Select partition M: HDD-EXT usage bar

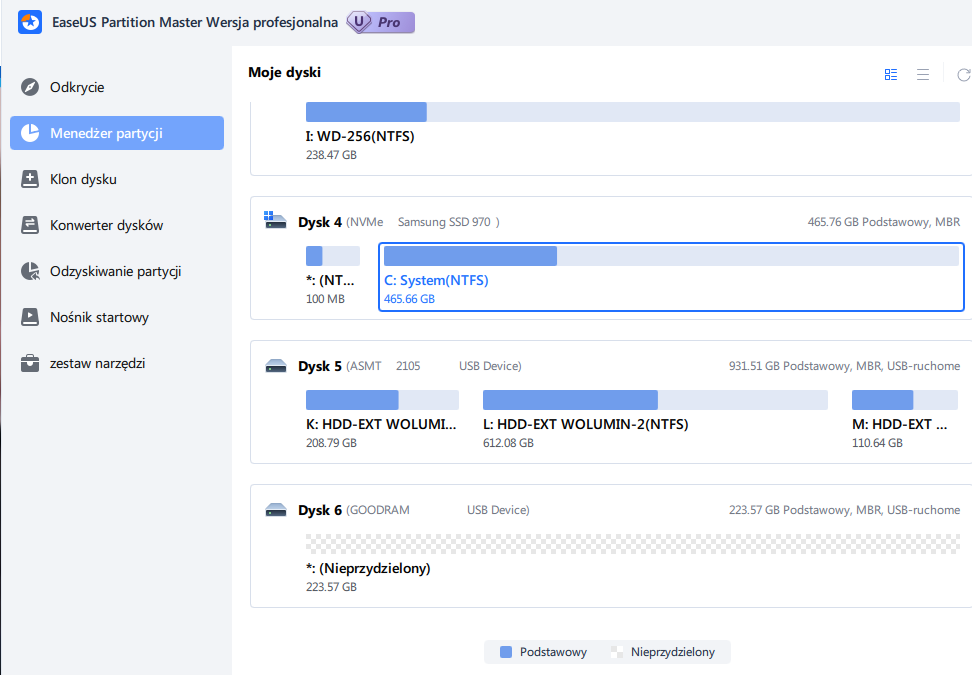pos(904,400)
